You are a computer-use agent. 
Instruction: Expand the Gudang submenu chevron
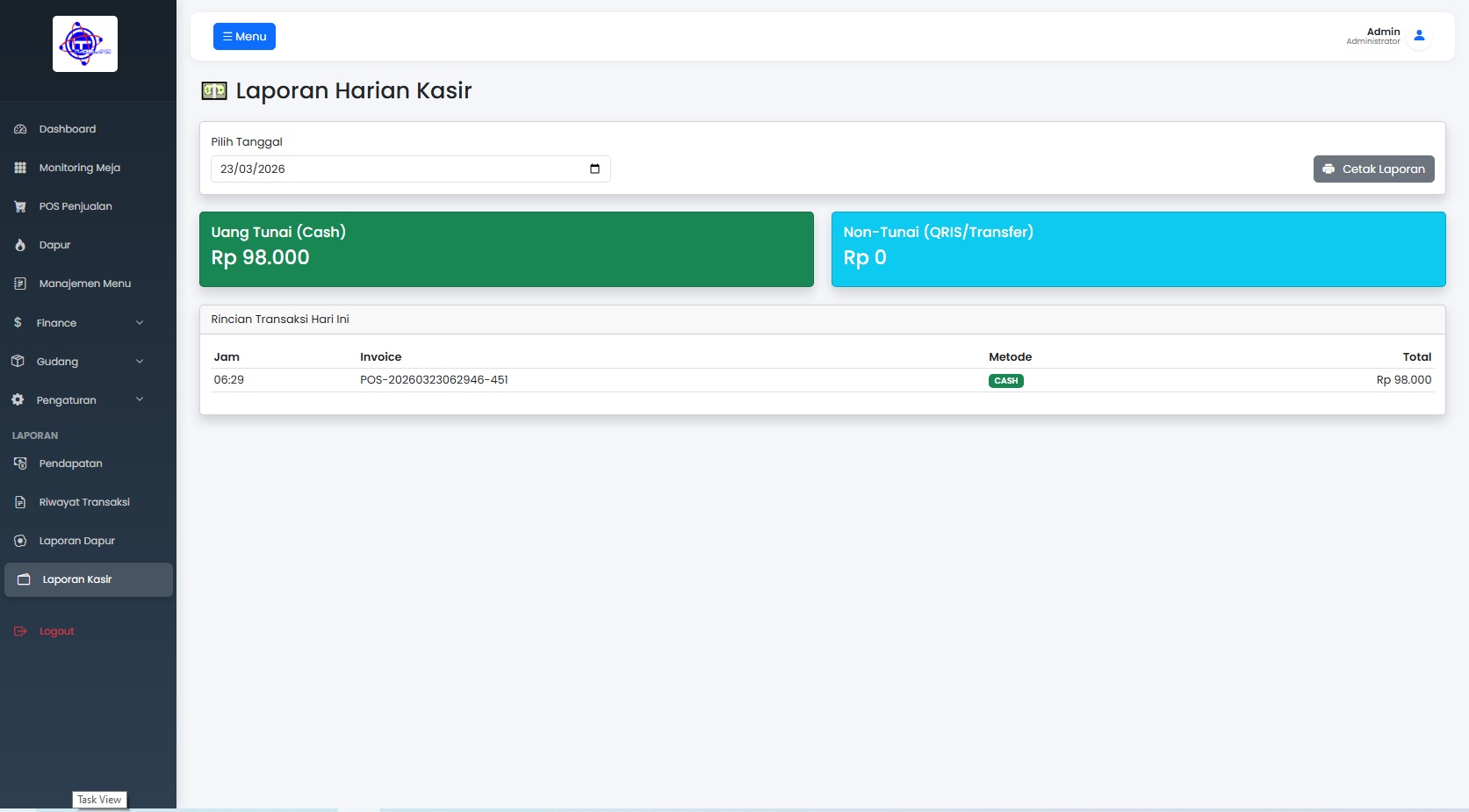tap(140, 361)
